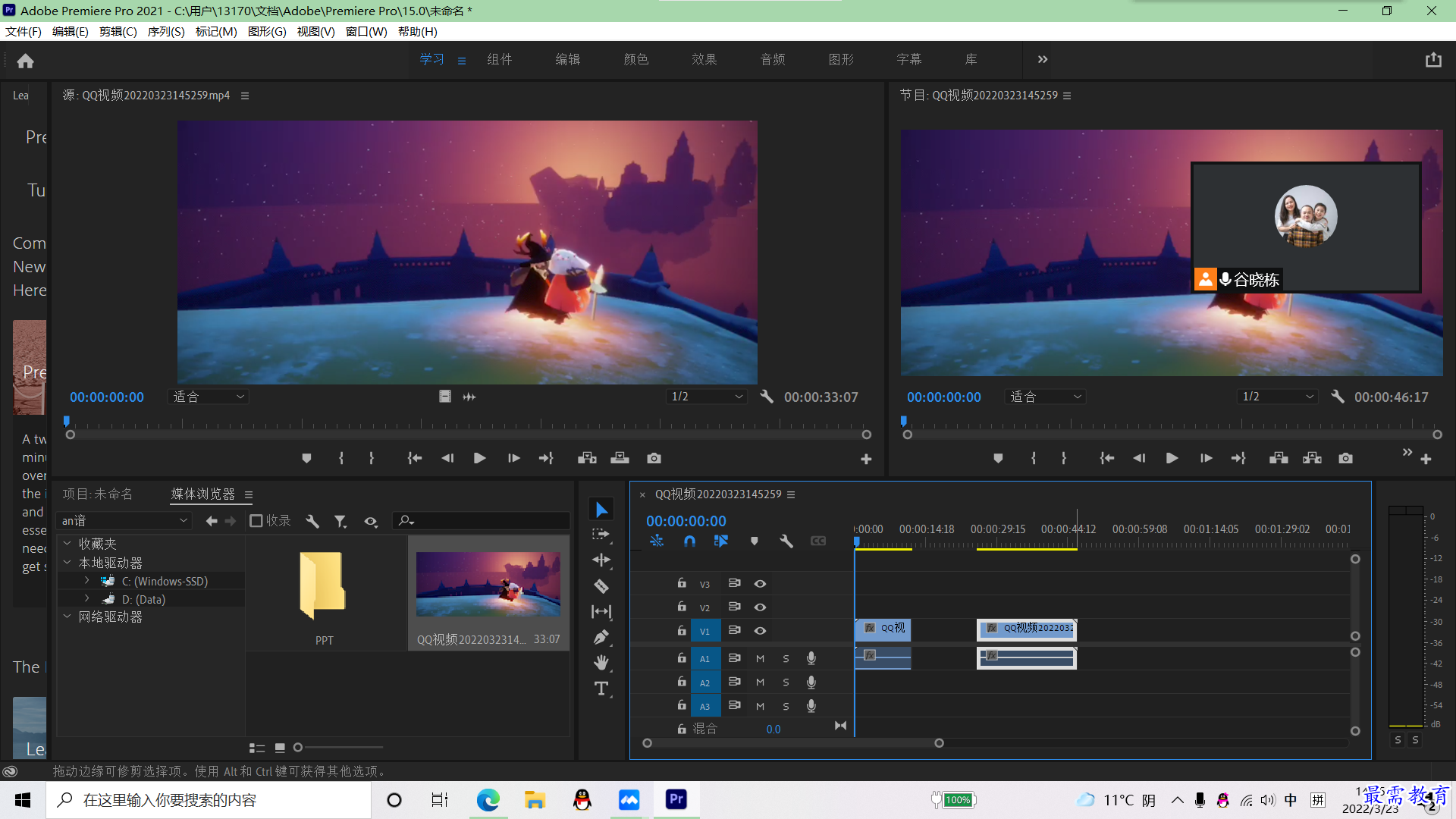Switch to the 音频 workspace tab

click(x=773, y=59)
